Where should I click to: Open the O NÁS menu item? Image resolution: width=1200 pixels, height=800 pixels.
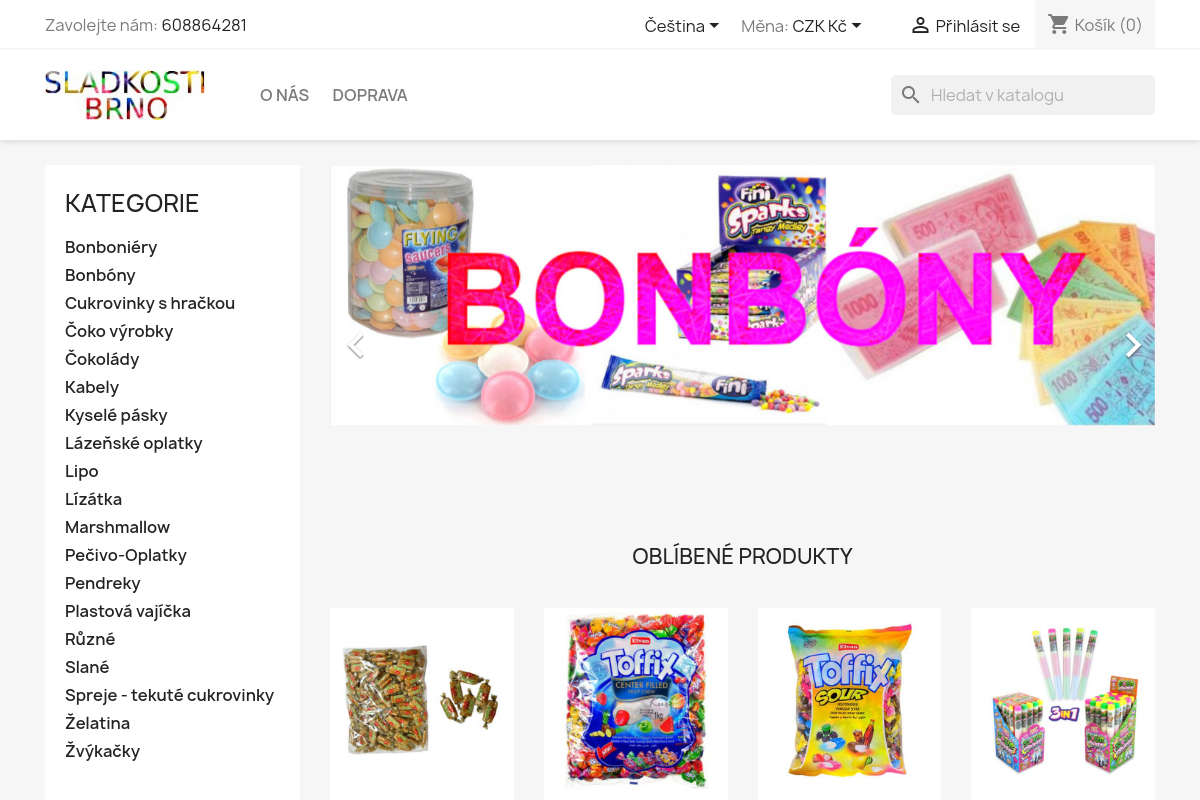[x=284, y=95]
